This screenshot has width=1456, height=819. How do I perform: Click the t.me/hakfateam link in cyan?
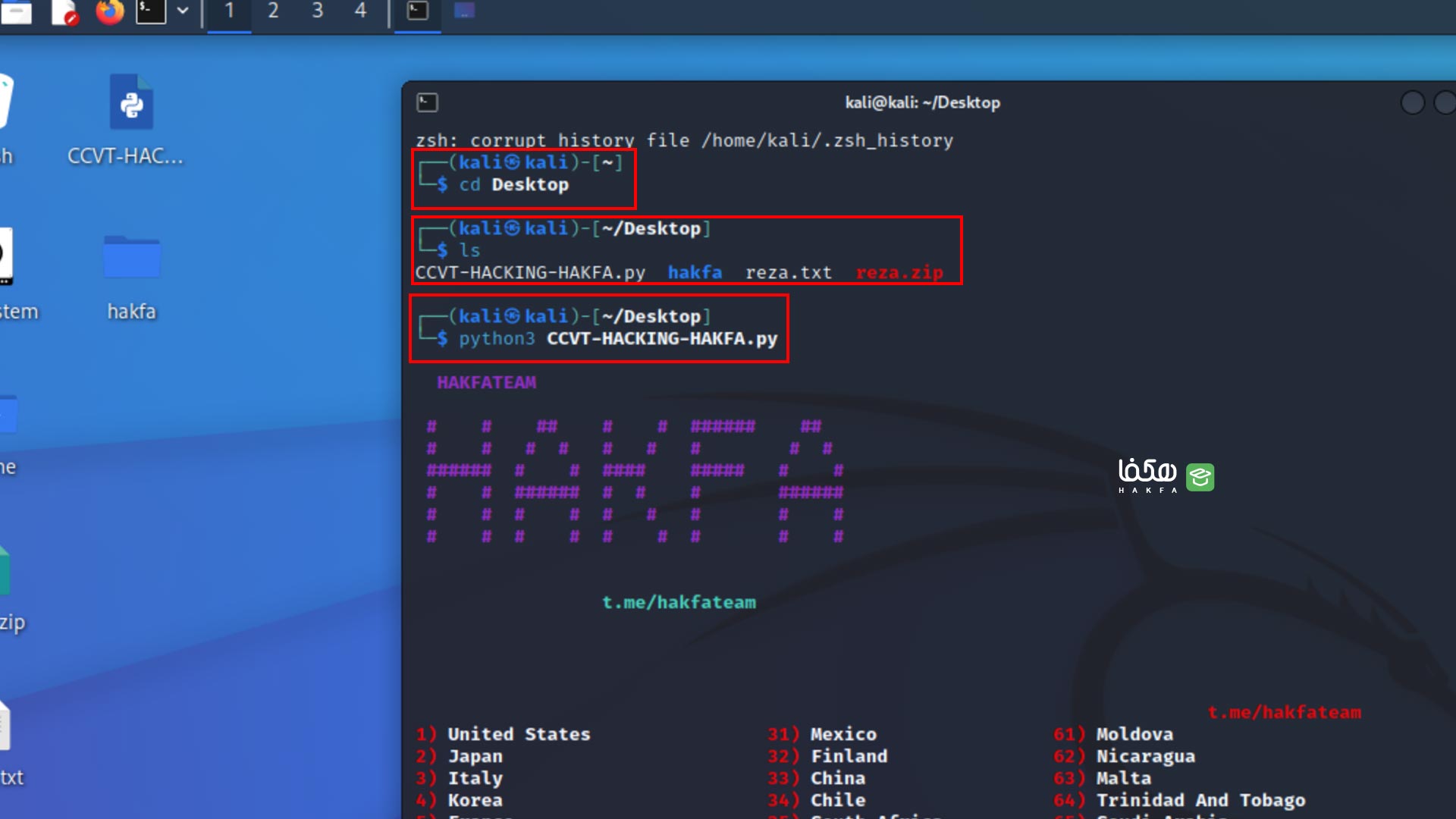tap(679, 602)
